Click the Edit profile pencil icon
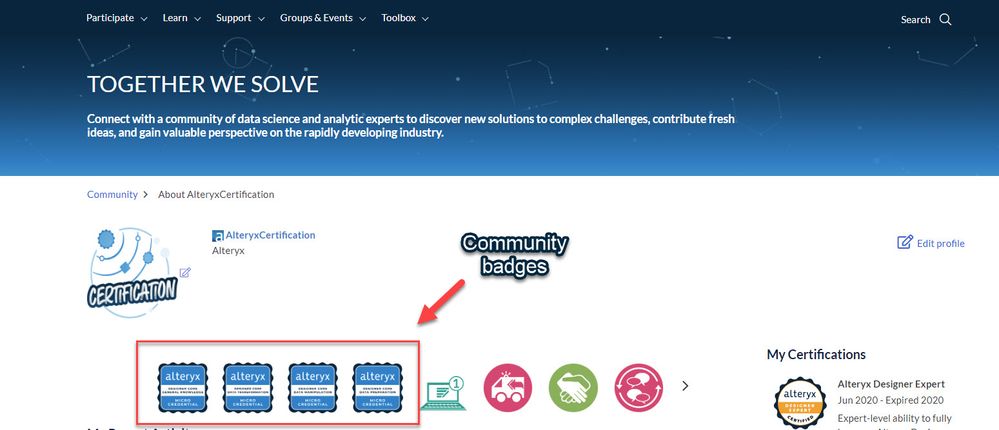999x430 pixels. 905,242
